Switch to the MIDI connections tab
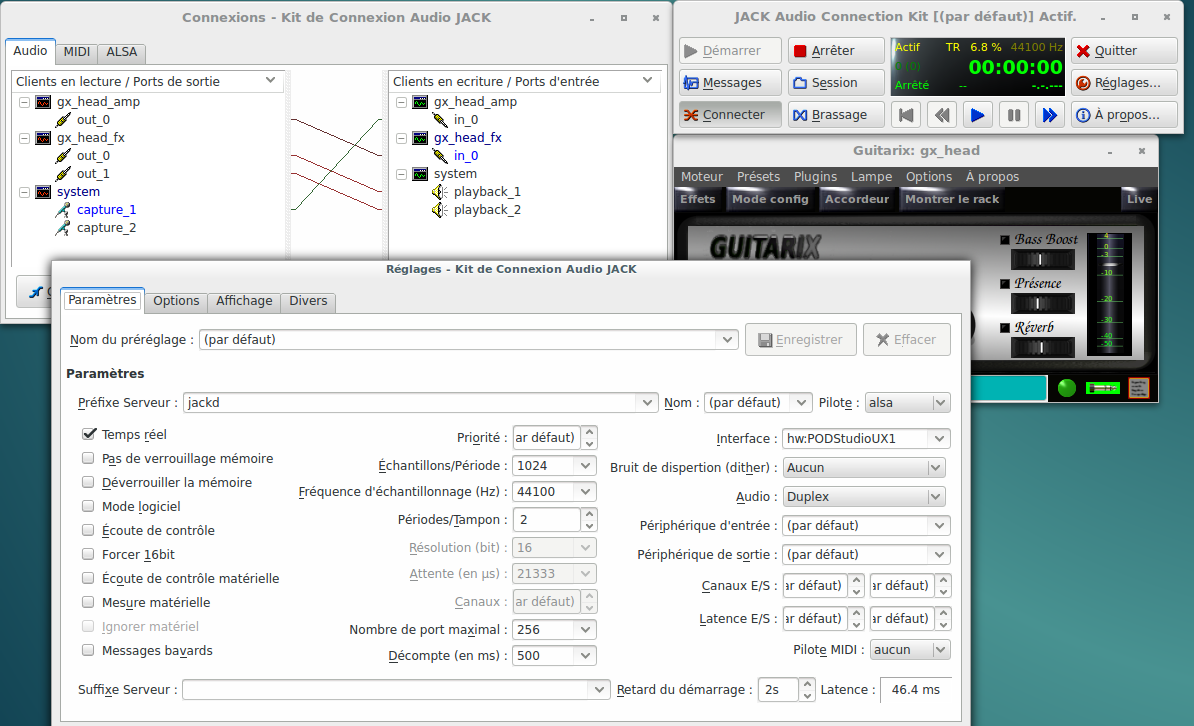Image resolution: width=1194 pixels, height=726 pixels. tap(76, 52)
